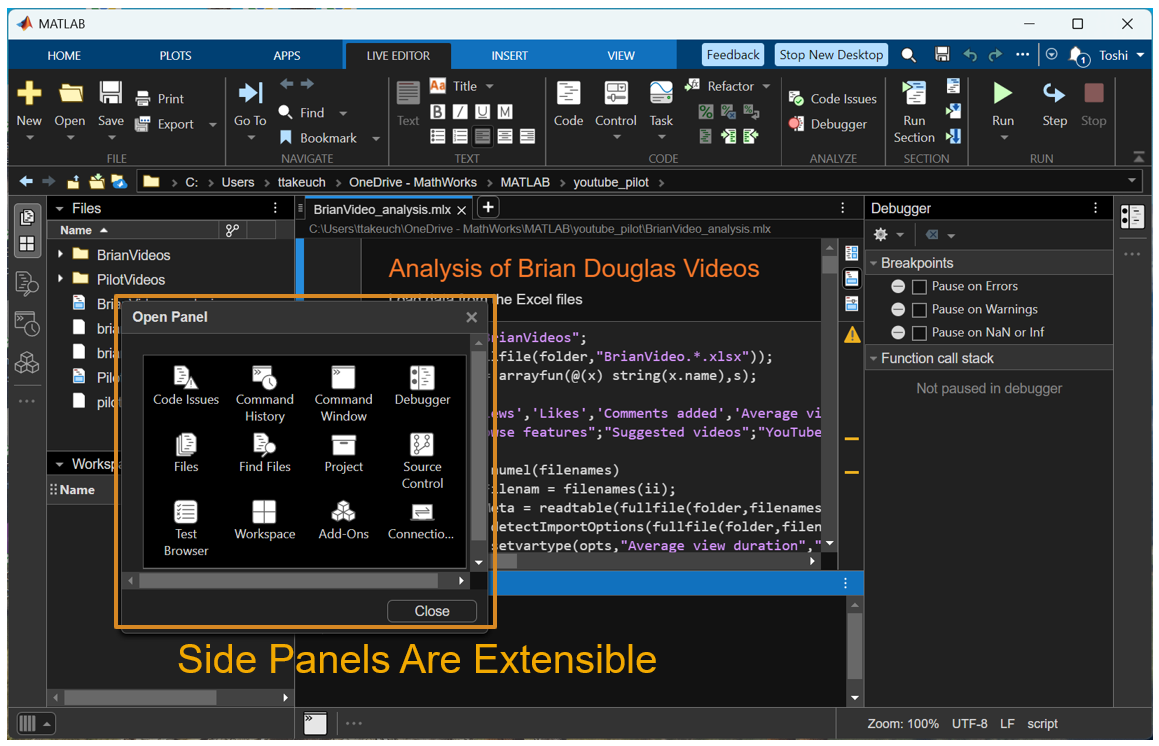The height and width of the screenshot is (746, 1159).
Task: Click the Bookmark button
Action: click(x=319, y=138)
